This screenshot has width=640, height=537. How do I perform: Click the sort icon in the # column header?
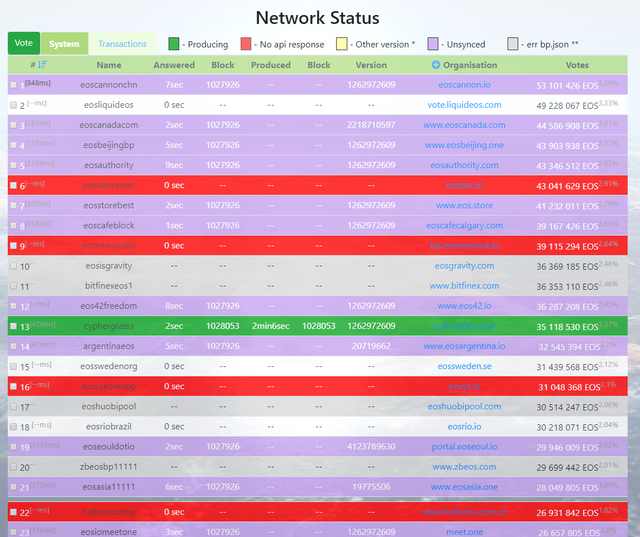(x=42, y=65)
